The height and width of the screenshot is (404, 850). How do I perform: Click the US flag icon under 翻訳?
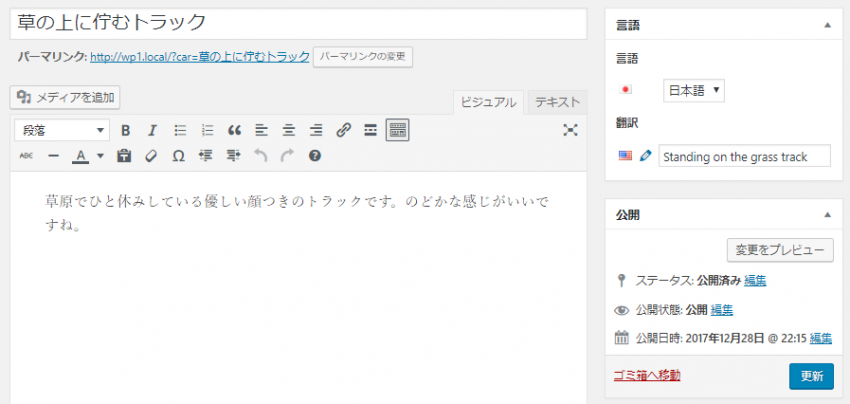(625, 156)
